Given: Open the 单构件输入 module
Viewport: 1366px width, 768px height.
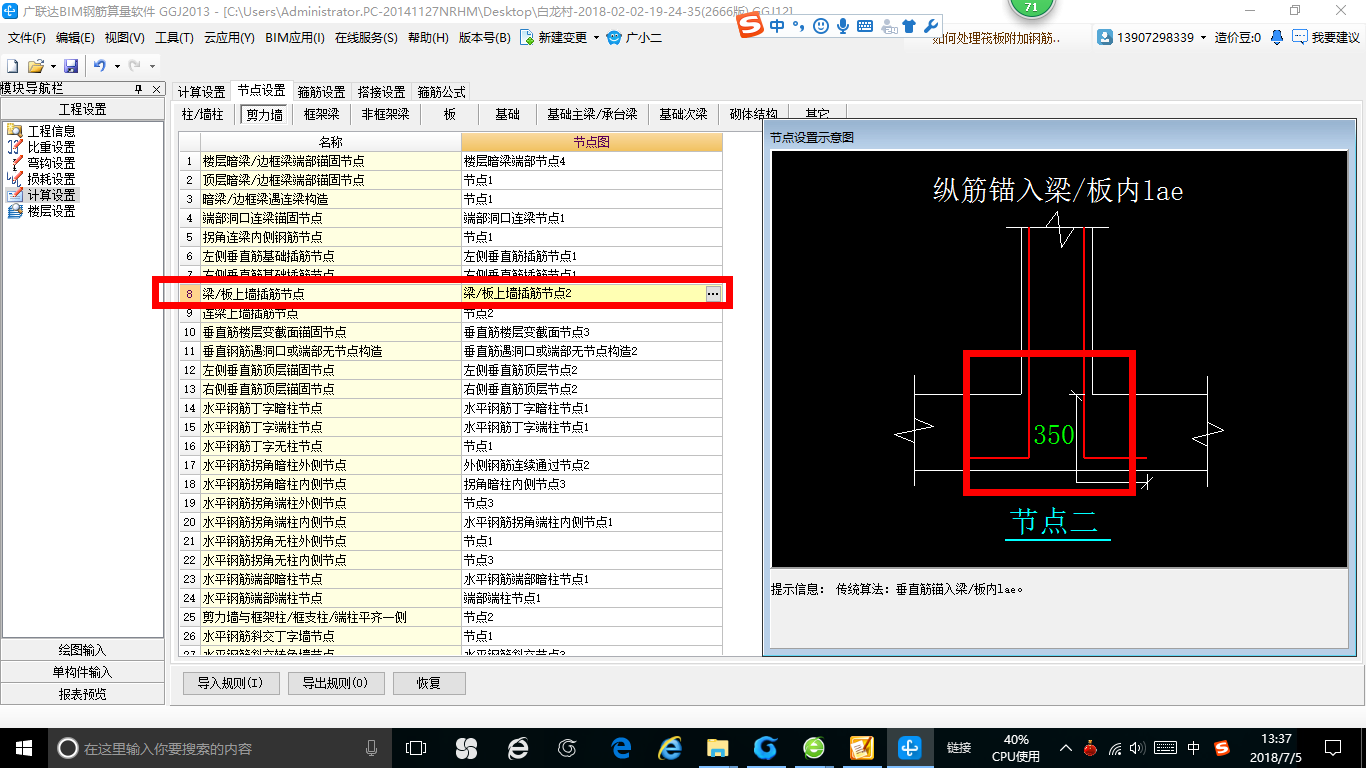Looking at the screenshot, I should (x=83, y=672).
